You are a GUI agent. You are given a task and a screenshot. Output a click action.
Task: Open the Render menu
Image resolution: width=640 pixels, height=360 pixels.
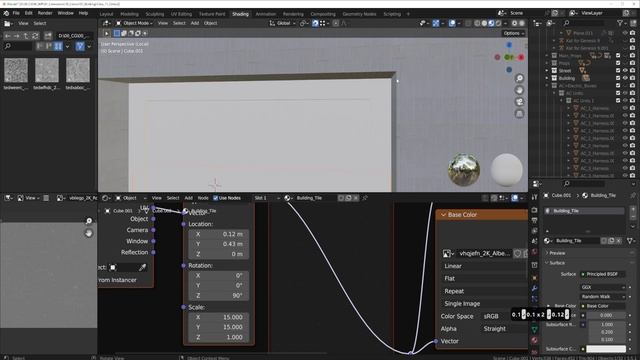point(45,13)
